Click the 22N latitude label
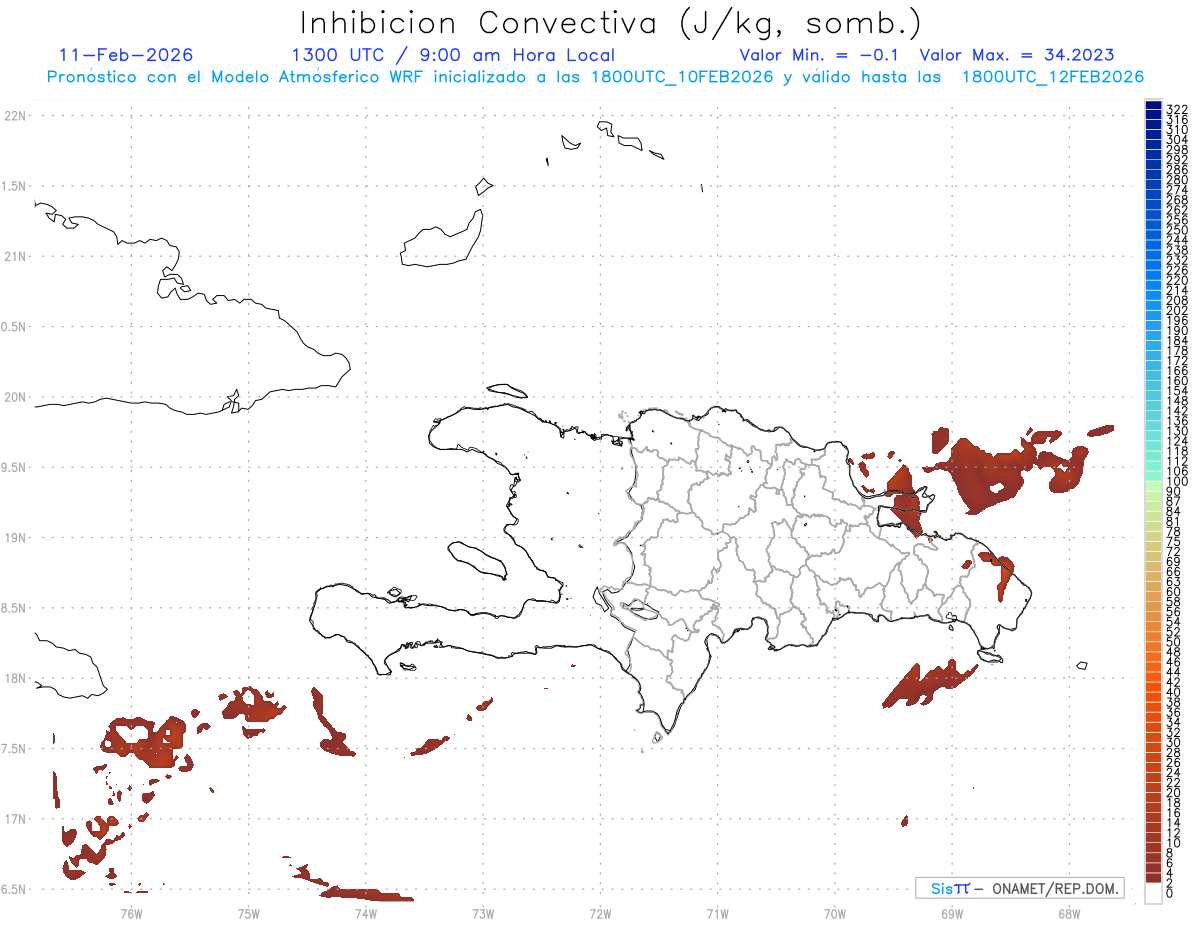The width and height of the screenshot is (1200, 927). [x=15, y=116]
